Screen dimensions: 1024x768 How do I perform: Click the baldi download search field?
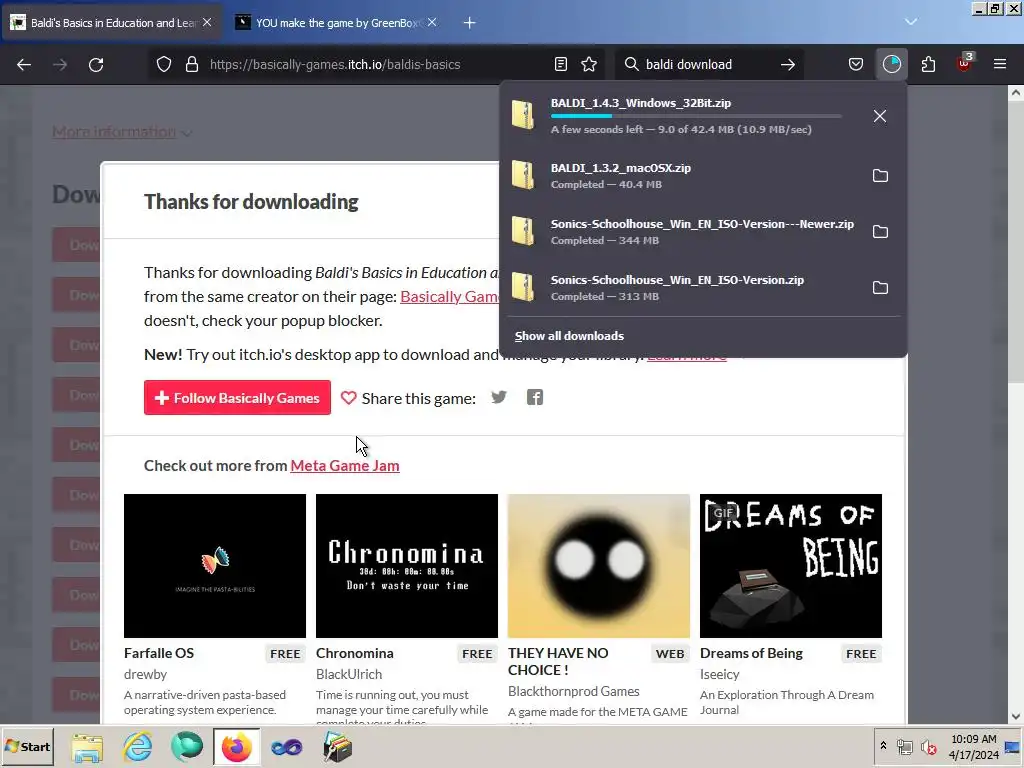click(709, 65)
